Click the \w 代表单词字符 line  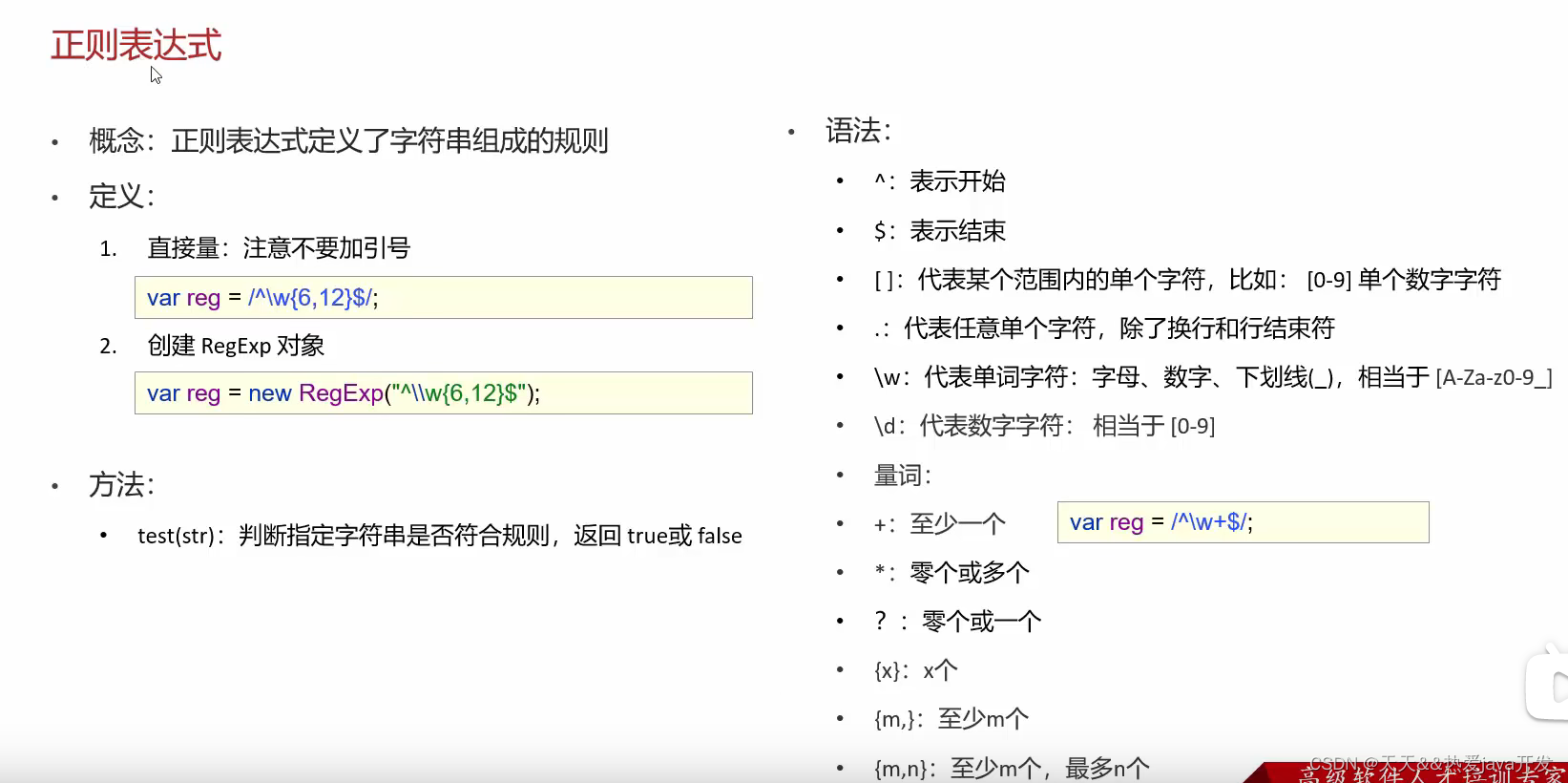pyautogui.click(x=1213, y=378)
